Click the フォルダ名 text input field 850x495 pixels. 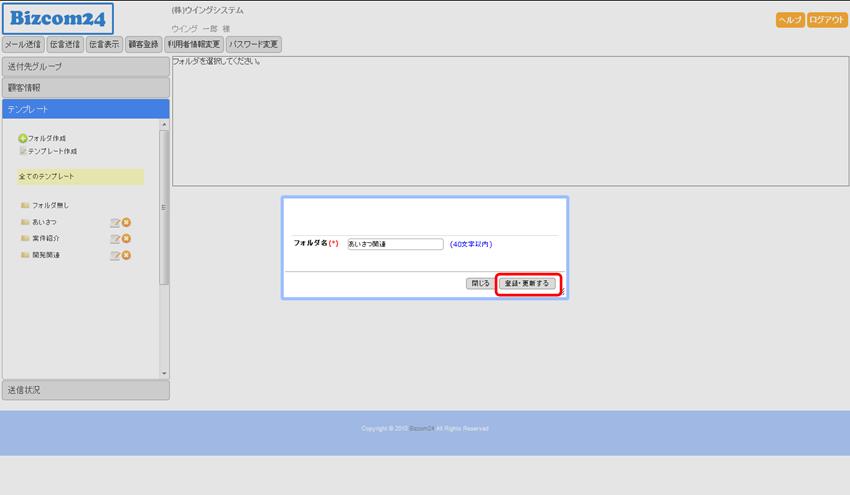click(x=394, y=244)
